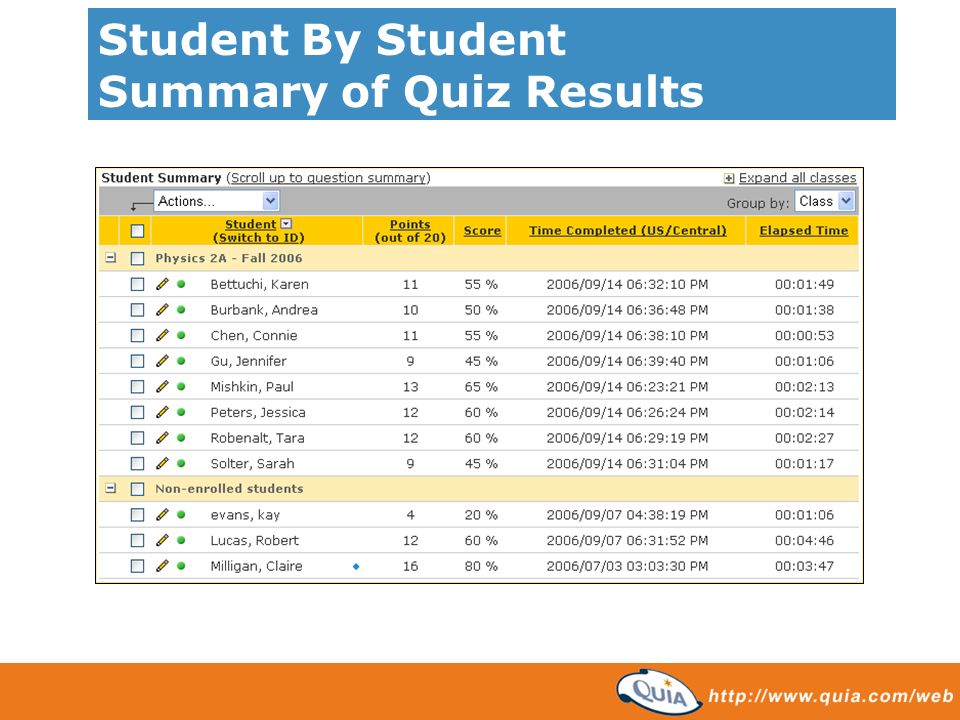Image resolution: width=960 pixels, height=720 pixels.
Task: Click green status dot for Robenalt, Tara
Action: (x=181, y=438)
